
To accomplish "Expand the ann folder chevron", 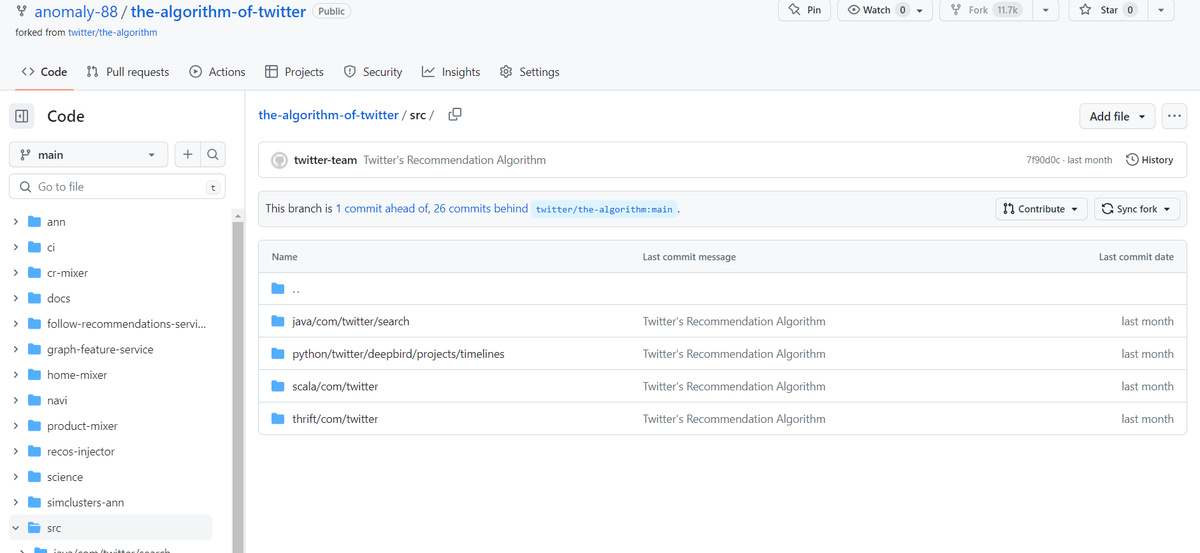I will coord(16,221).
